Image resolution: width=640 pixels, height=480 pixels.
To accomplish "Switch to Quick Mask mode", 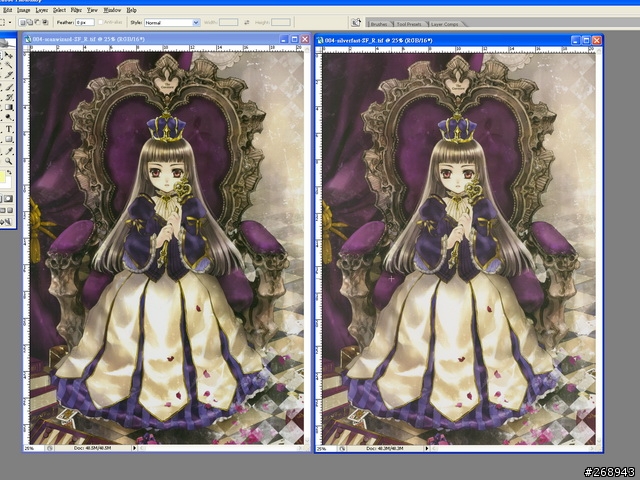I will click(9, 199).
